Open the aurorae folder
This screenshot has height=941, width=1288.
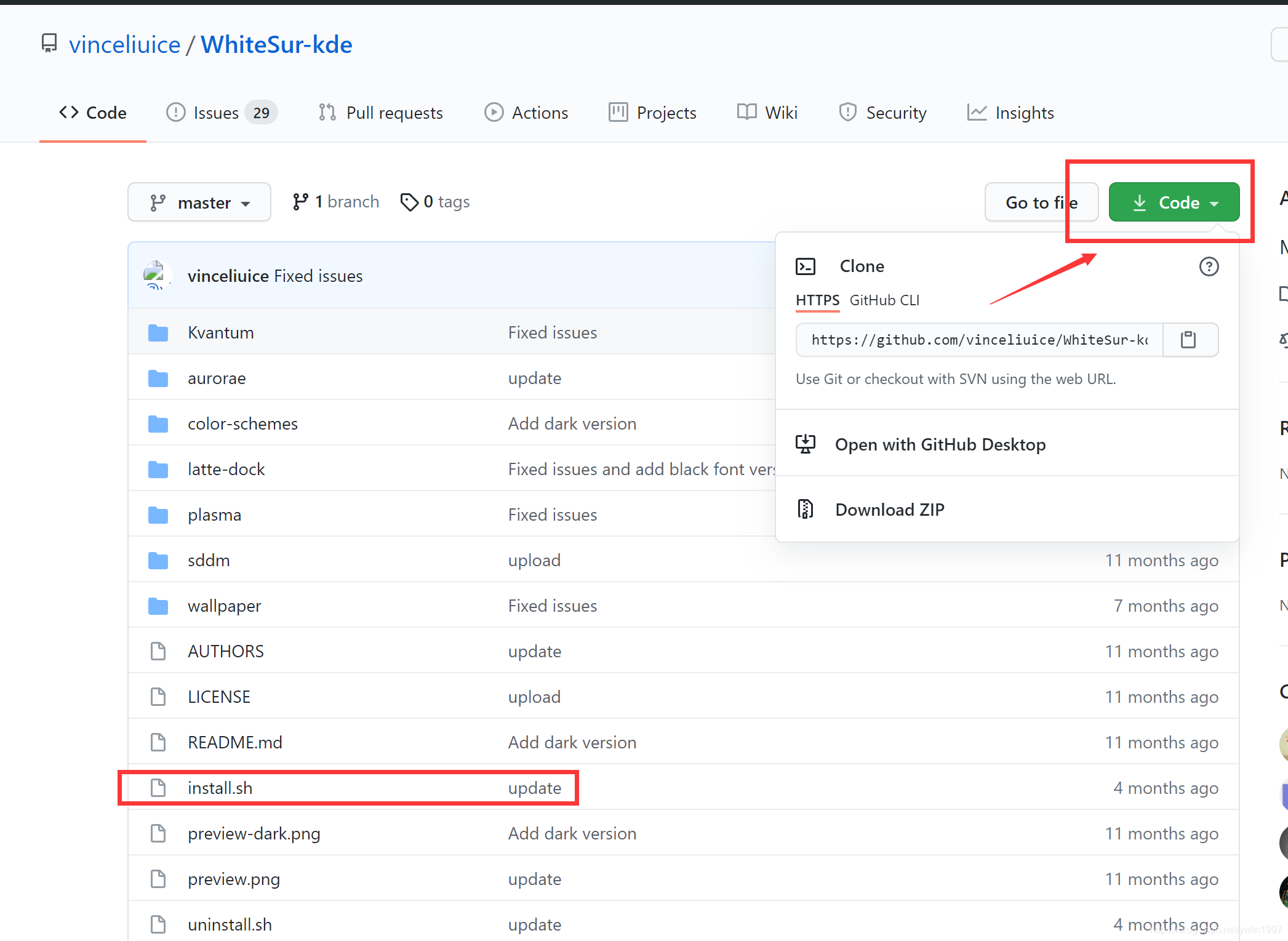[x=217, y=378]
